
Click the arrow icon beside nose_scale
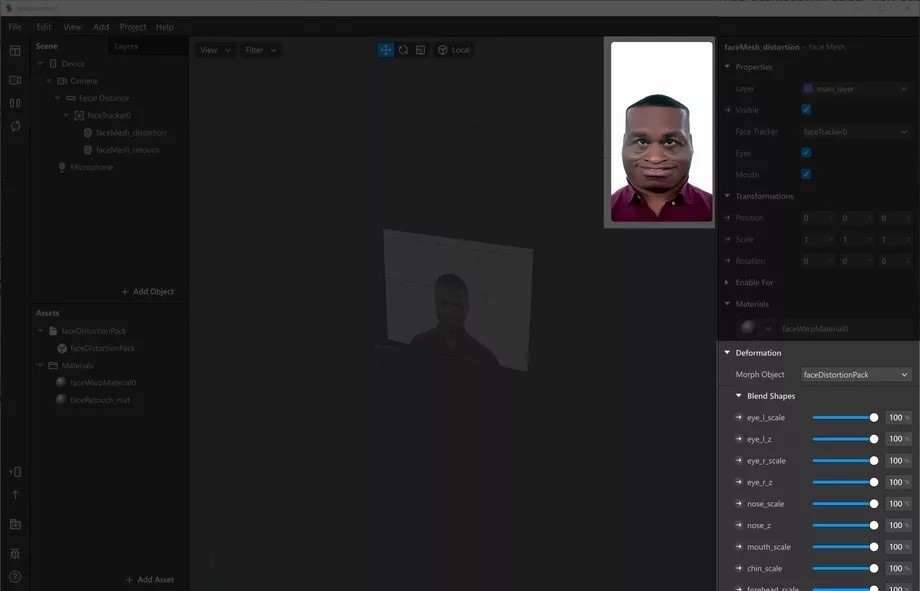(x=739, y=504)
